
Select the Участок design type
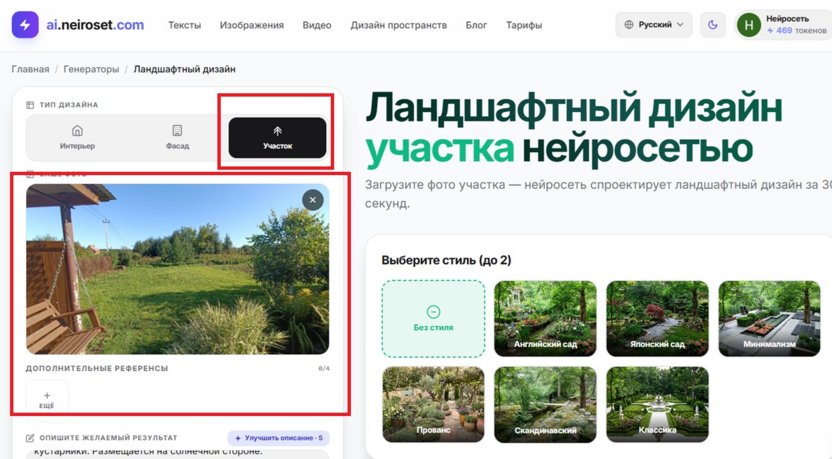click(278, 137)
